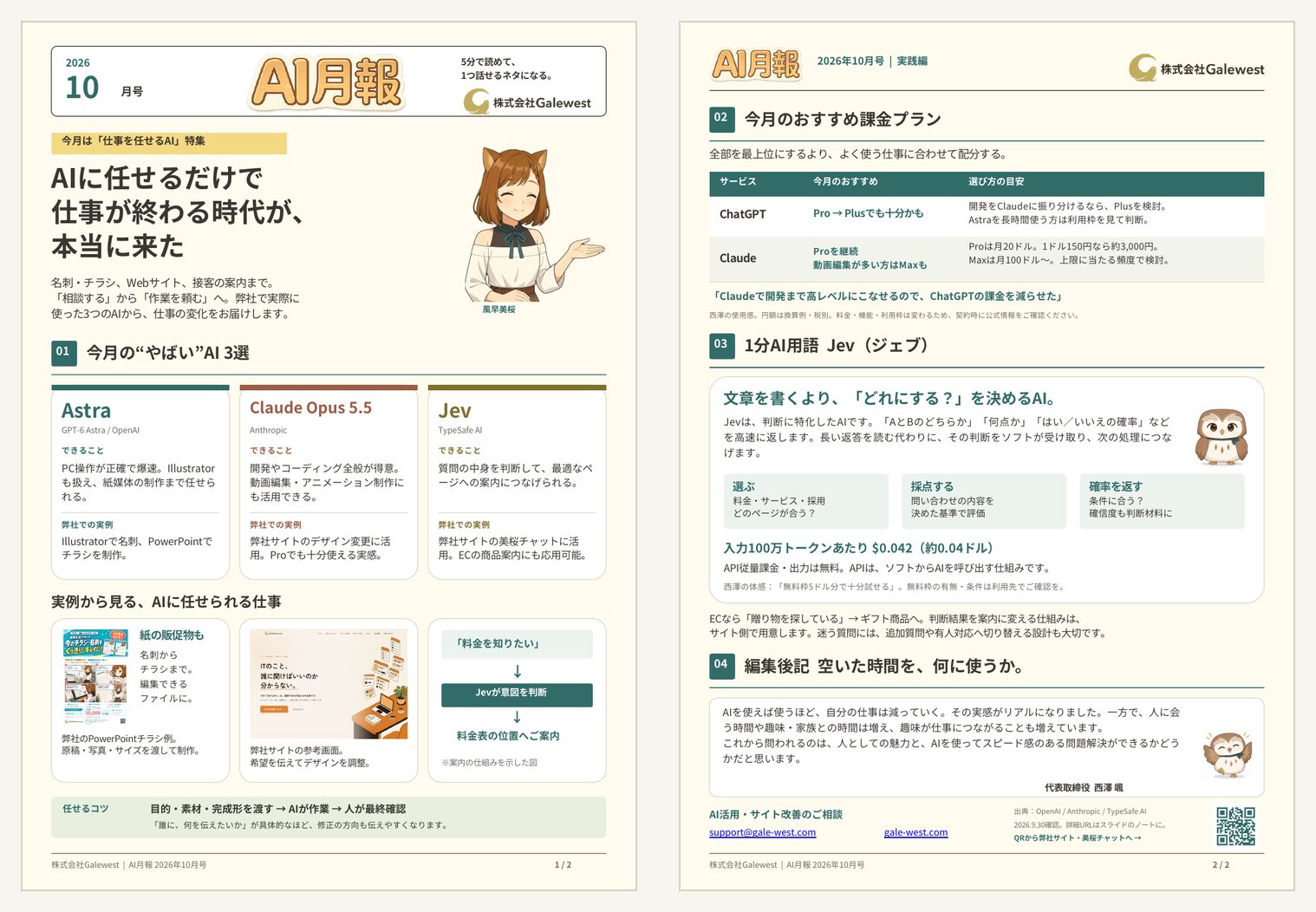This screenshot has height=912, width=1316.
Task: Click the 'Proを継続' recommendation in the Claude row
Action: pos(836,251)
